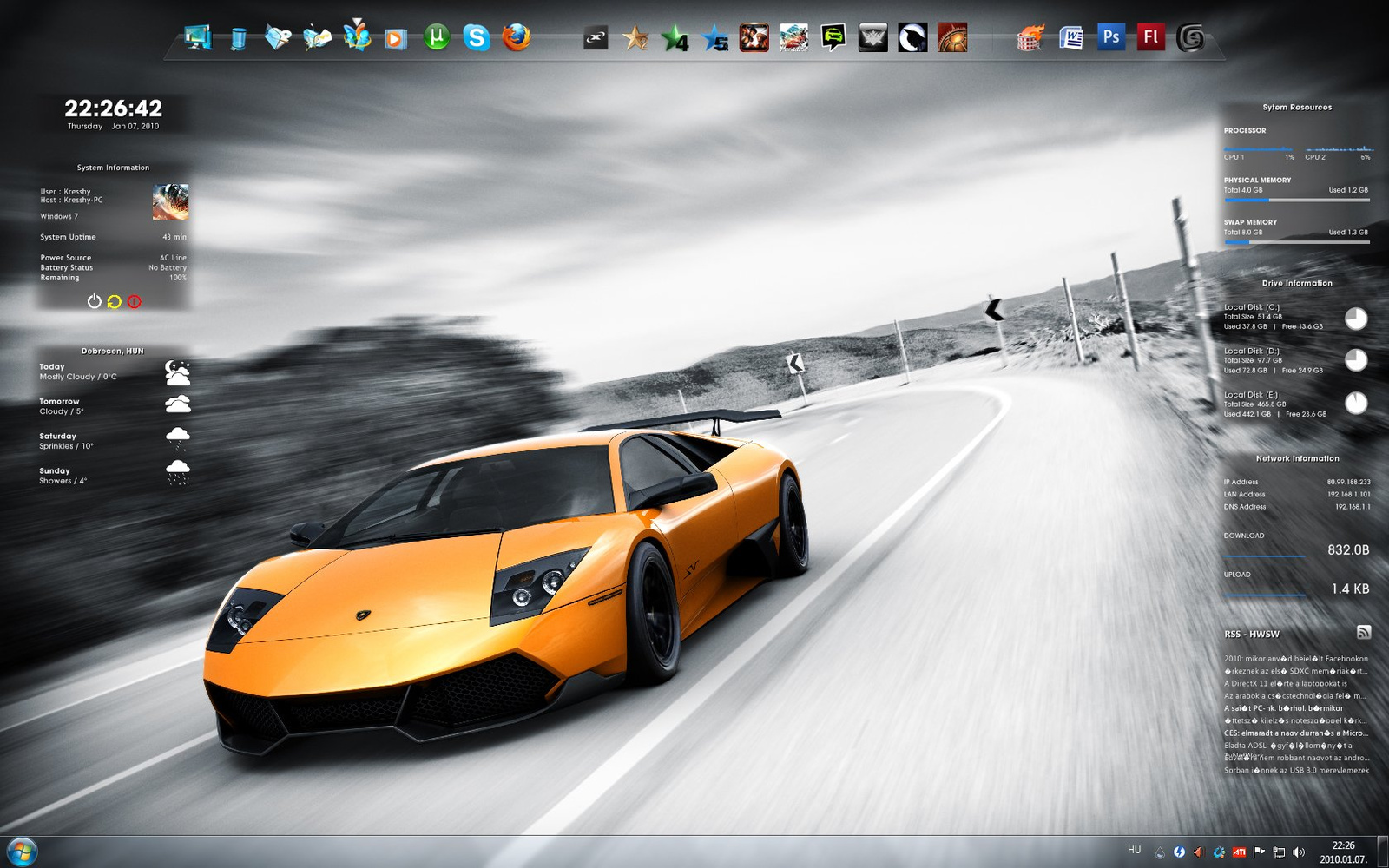Screen dimensions: 1389x868
Task: Click the Show Desktop button
Action: point(1382,852)
